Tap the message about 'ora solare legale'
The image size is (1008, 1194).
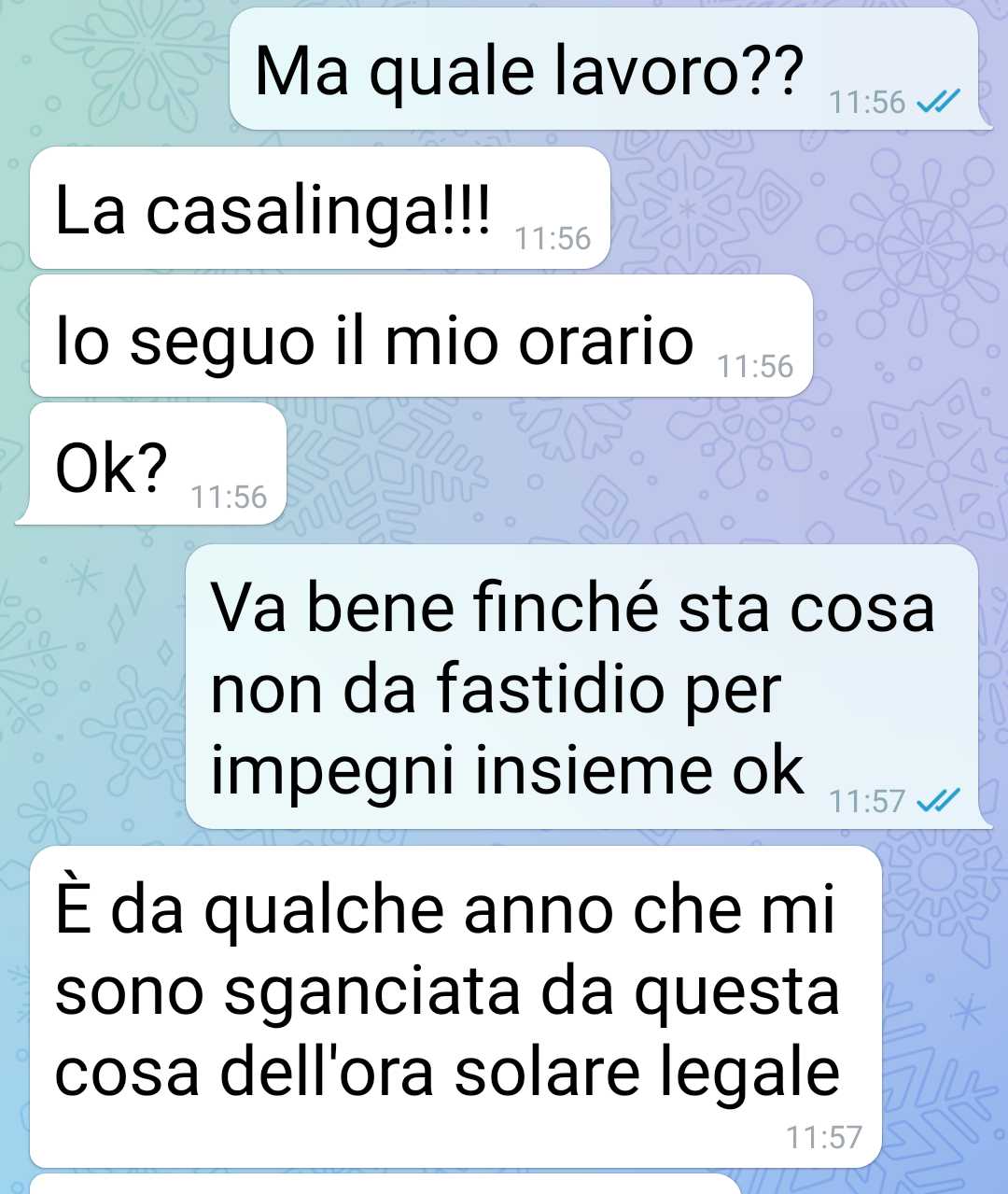[x=455, y=1006]
